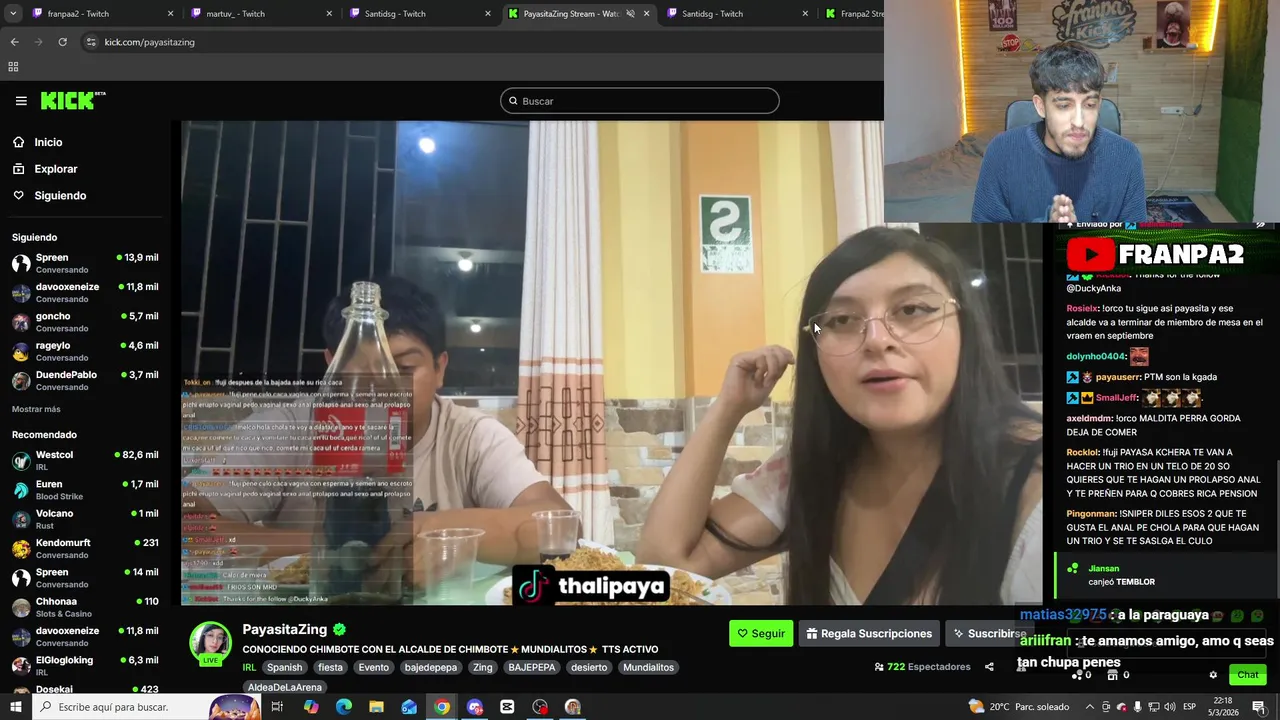Go back in browser
Screen dimensions: 1280x720
click(14, 42)
